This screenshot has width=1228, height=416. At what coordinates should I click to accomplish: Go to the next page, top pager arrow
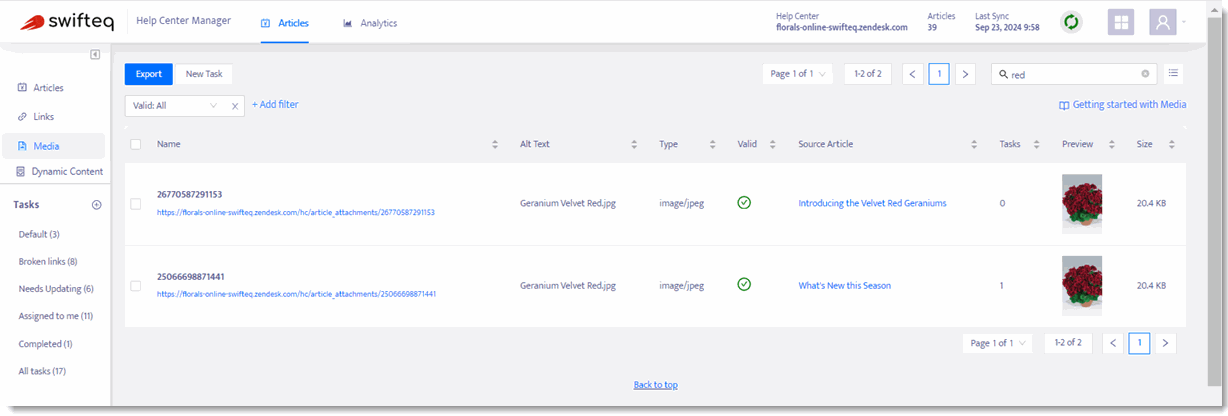[x=965, y=74]
